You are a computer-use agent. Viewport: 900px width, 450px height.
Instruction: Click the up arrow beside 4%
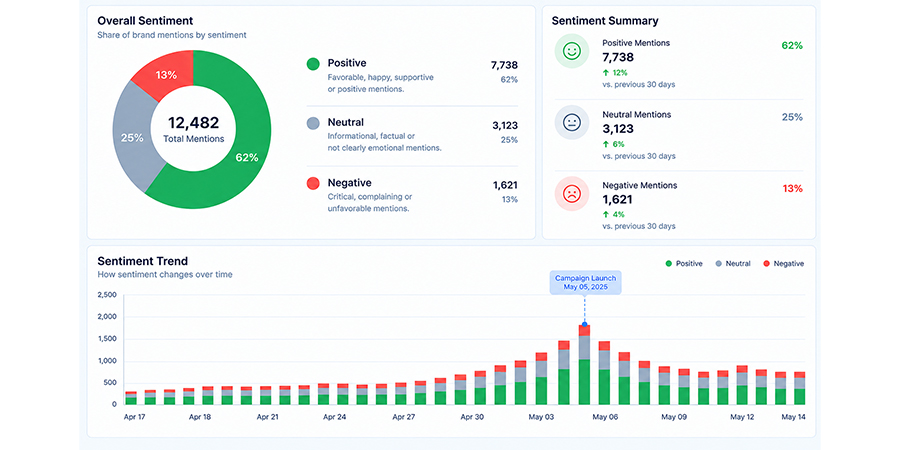click(x=606, y=214)
